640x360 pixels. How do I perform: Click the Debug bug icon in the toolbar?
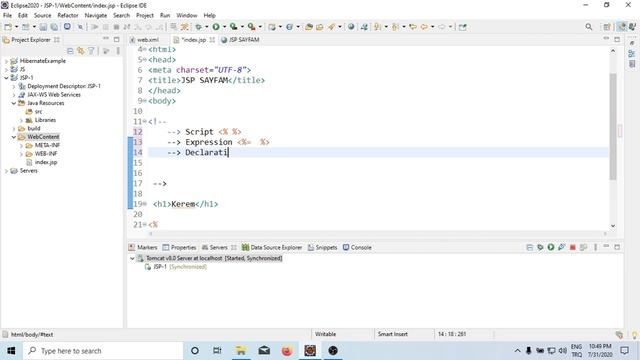(x=198, y=27)
